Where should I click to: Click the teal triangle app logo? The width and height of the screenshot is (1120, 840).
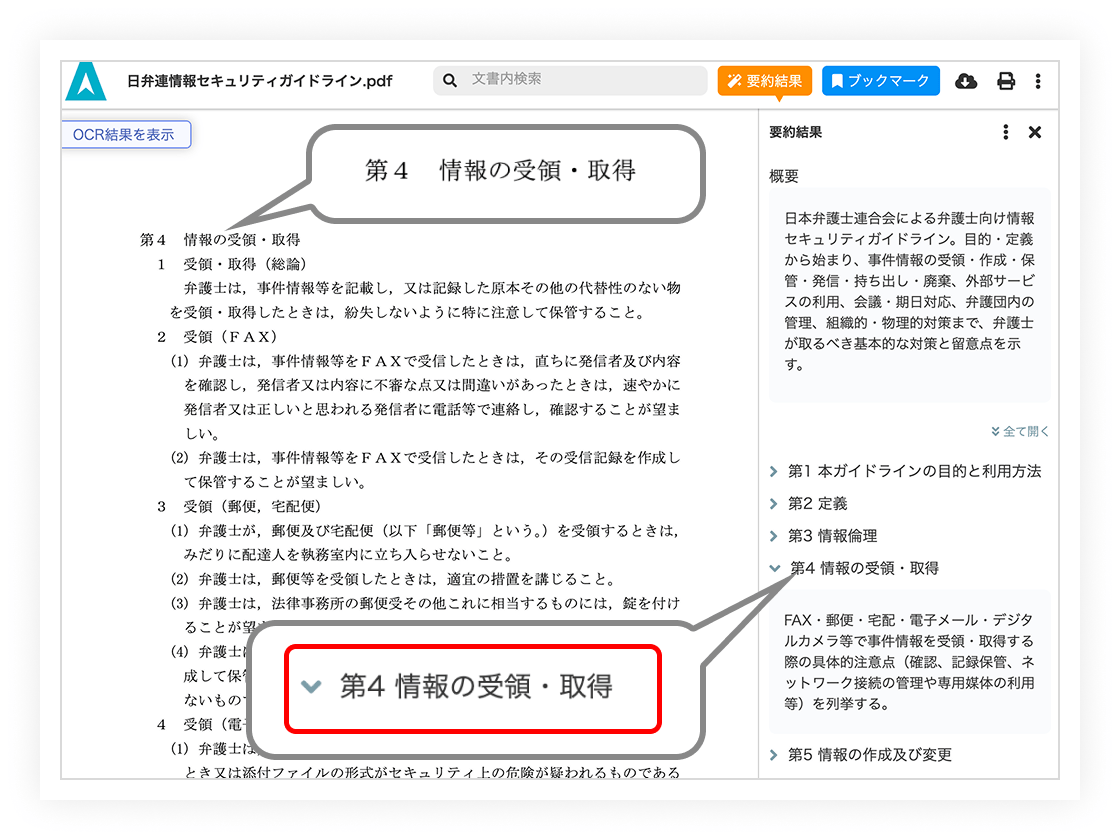coord(86,81)
